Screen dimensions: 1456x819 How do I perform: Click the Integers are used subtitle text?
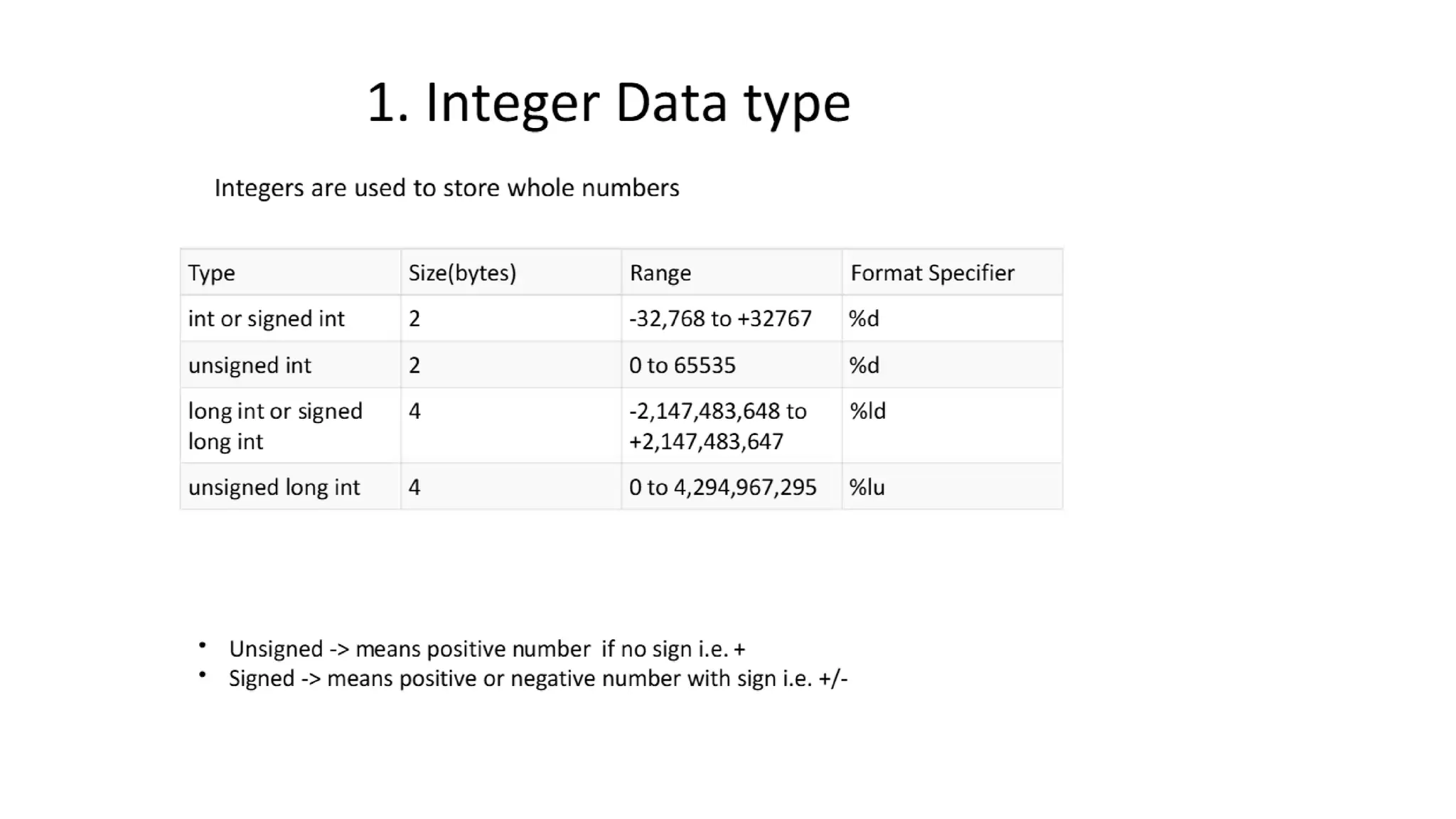pos(446,188)
